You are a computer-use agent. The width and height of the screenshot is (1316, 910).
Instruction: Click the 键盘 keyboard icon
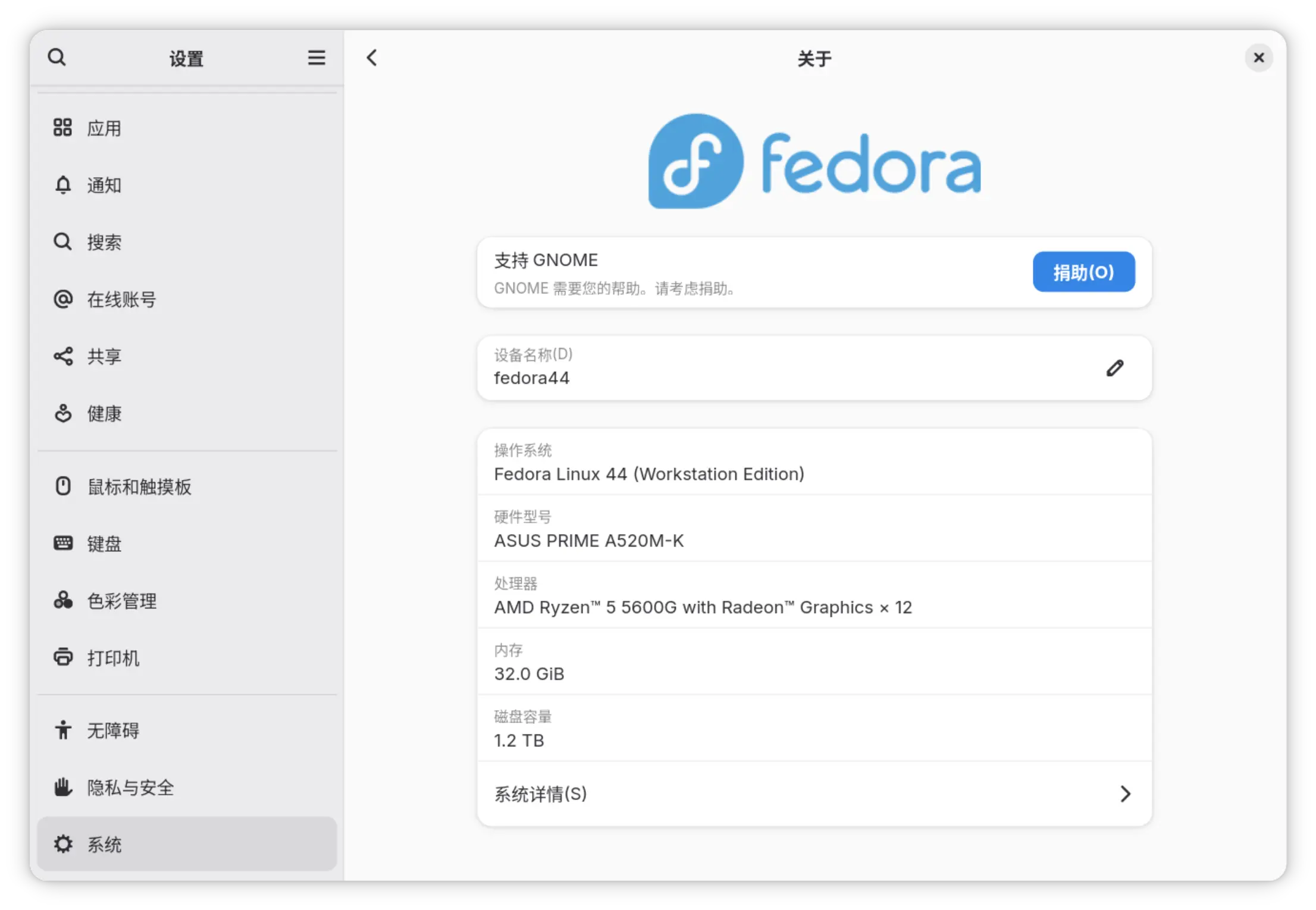tap(62, 543)
